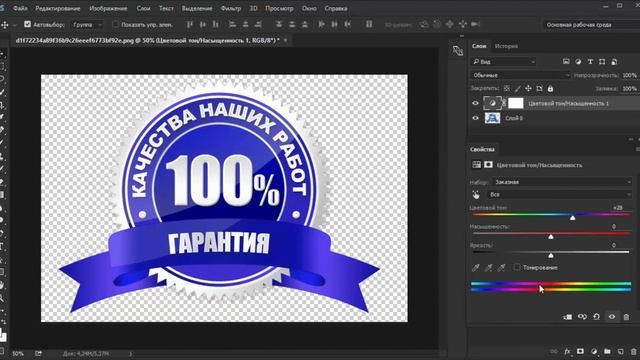The image size is (640, 360).
Task: Create new layer icon
Action: pyautogui.click(x=620, y=351)
